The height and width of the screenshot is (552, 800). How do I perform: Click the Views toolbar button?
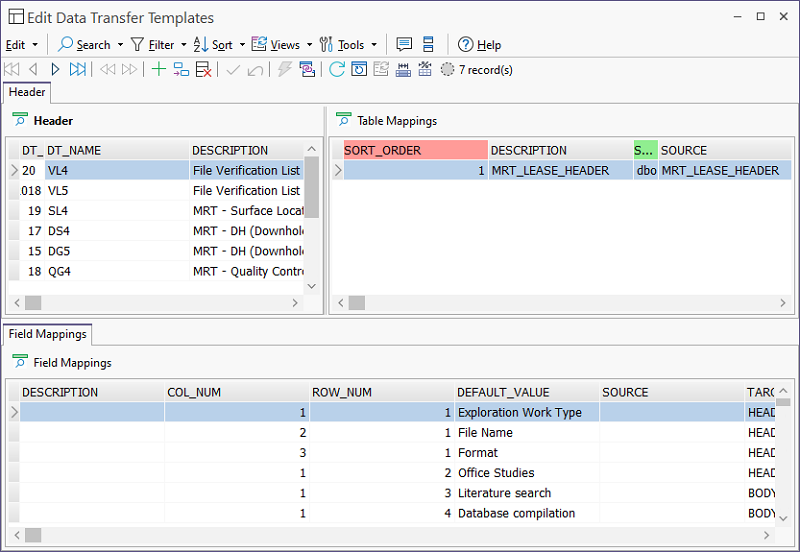coord(276,44)
